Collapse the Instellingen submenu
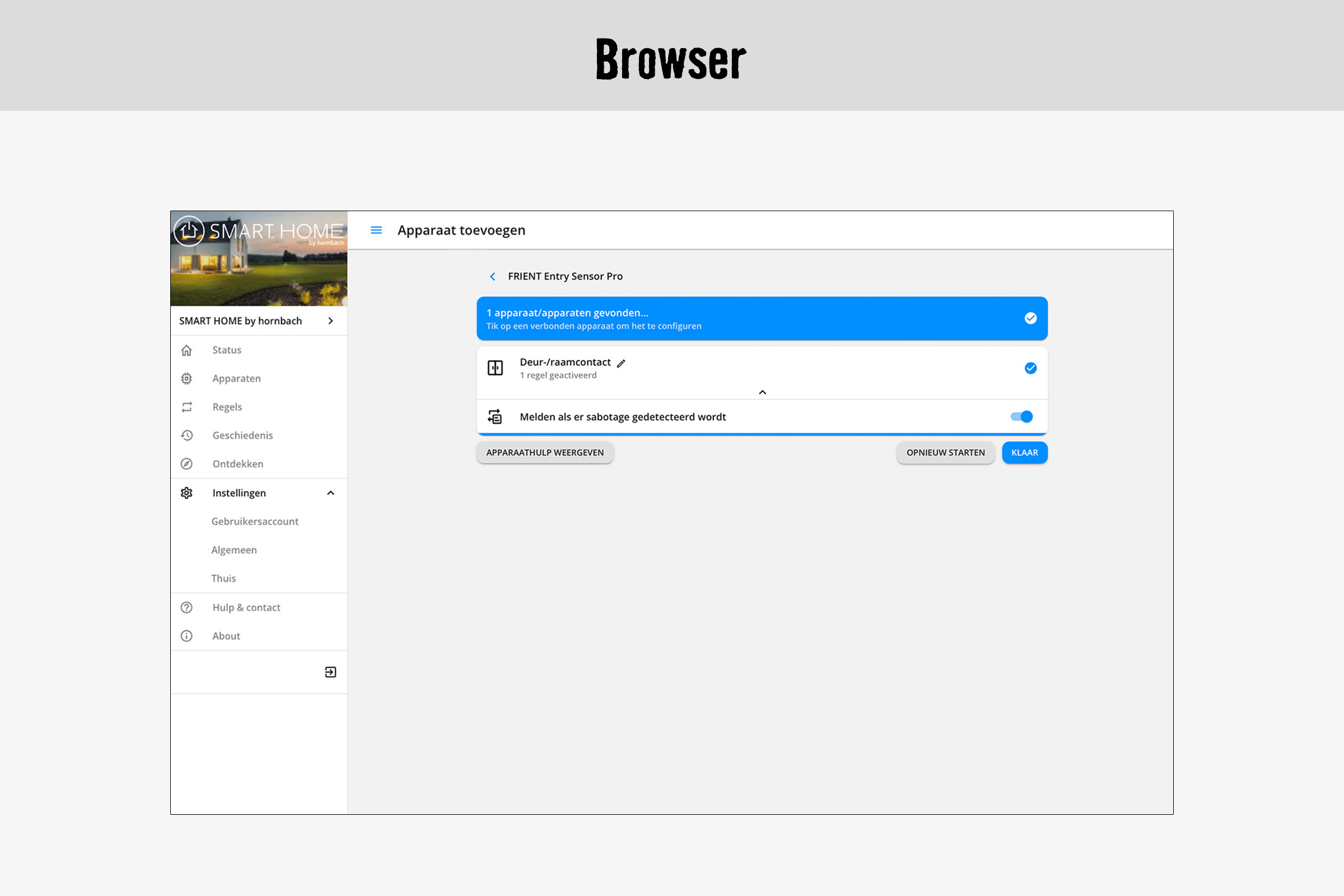 coord(330,493)
